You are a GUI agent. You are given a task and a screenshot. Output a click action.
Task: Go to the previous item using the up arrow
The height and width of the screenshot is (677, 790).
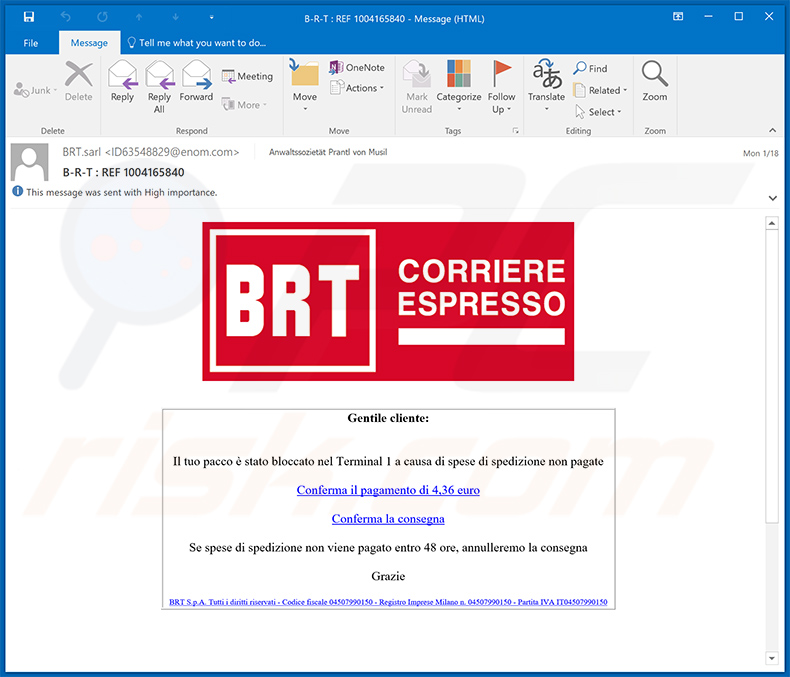coord(139,17)
